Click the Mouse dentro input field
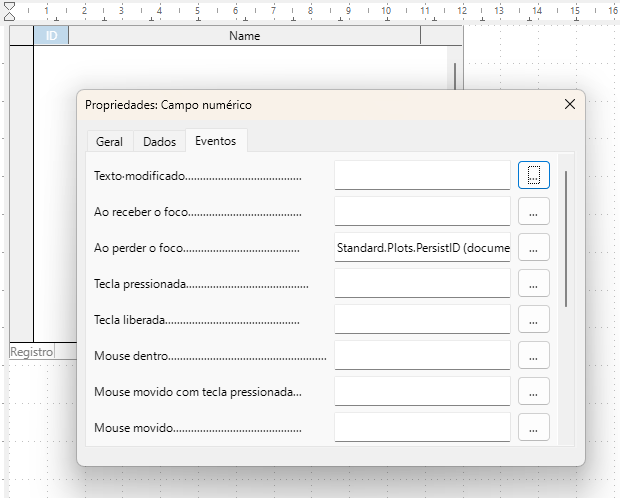The width and height of the screenshot is (620, 498). (x=422, y=355)
